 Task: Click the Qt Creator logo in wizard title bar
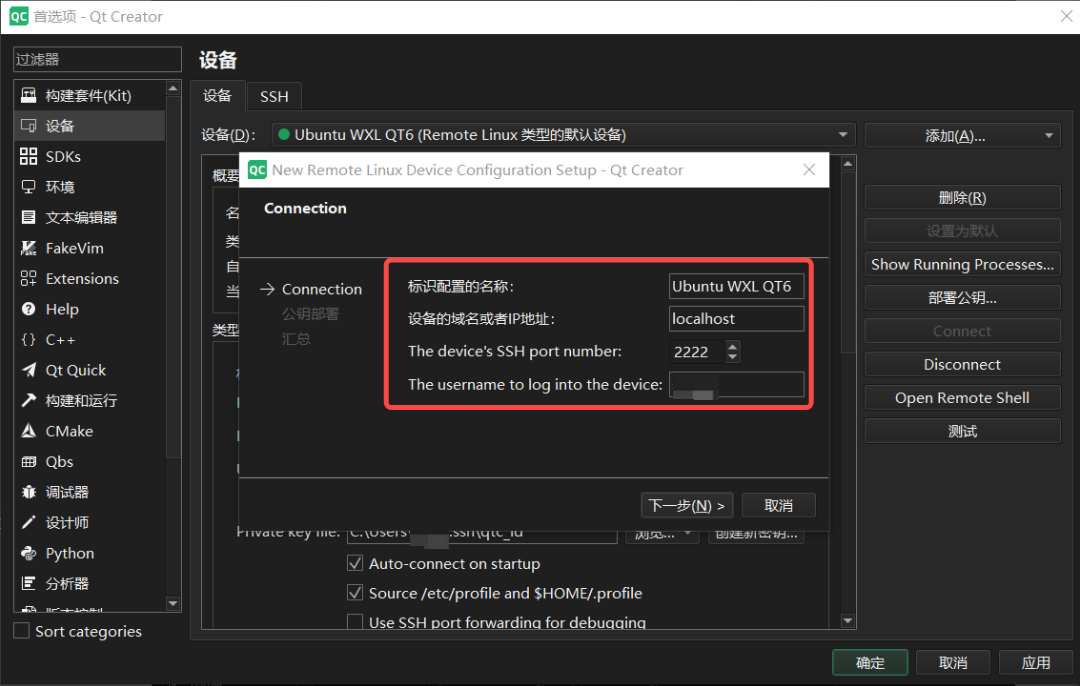coord(257,170)
